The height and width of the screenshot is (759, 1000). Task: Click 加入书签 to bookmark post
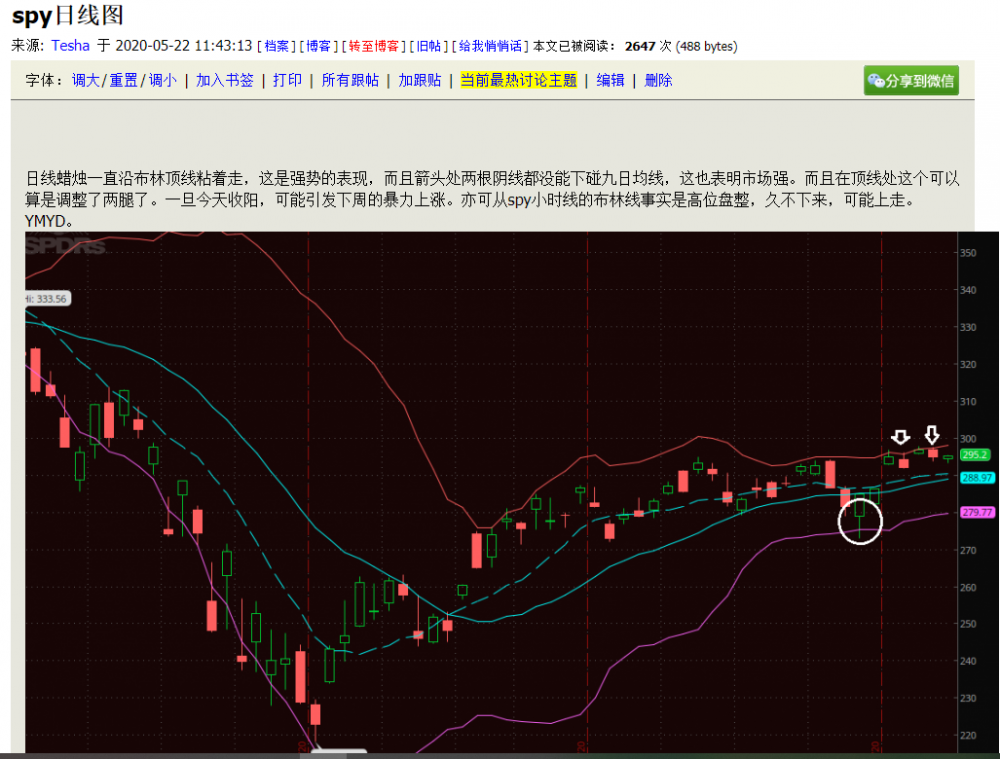[224, 80]
